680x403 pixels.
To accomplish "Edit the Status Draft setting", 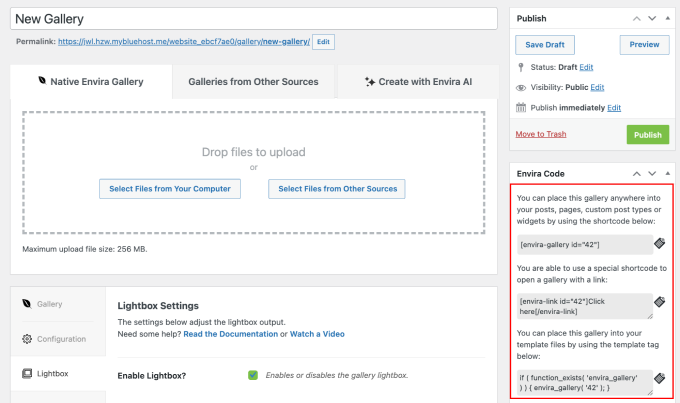I will 586,67.
